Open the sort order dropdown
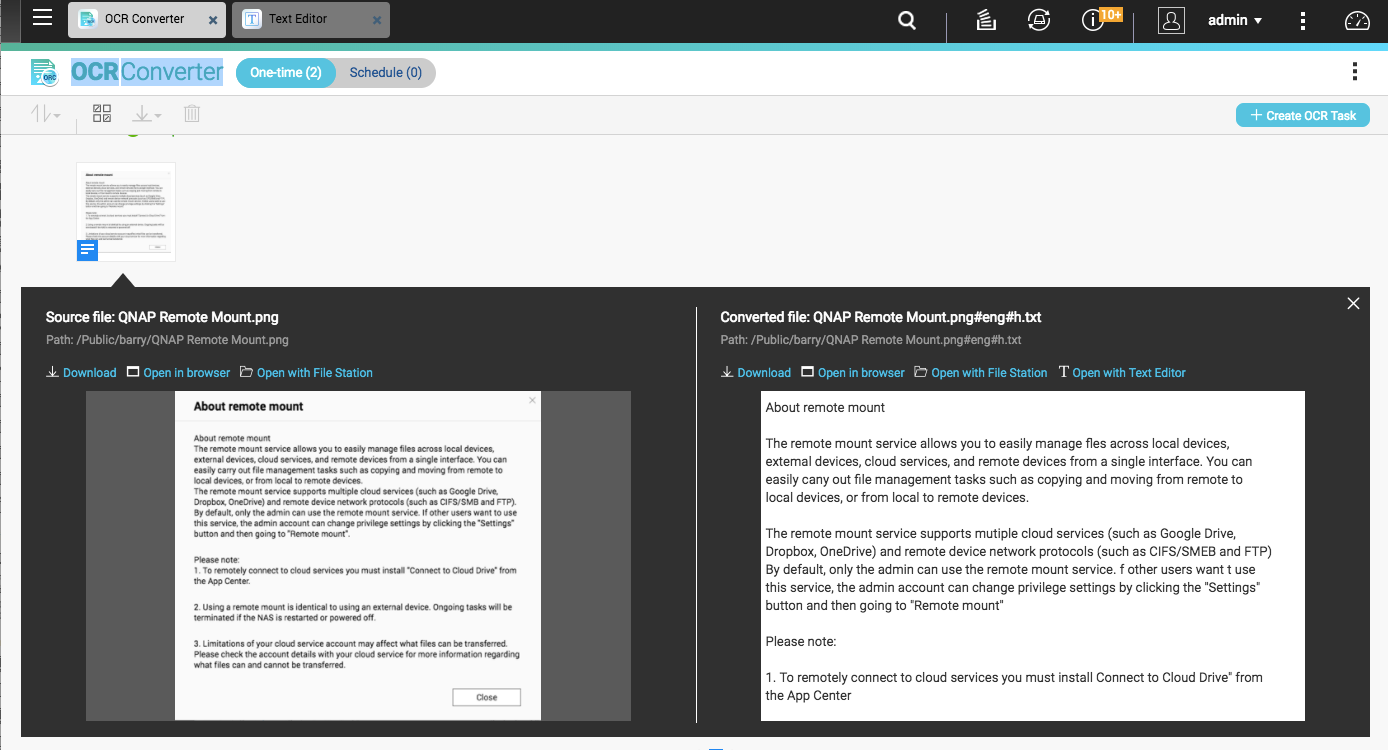 point(46,115)
